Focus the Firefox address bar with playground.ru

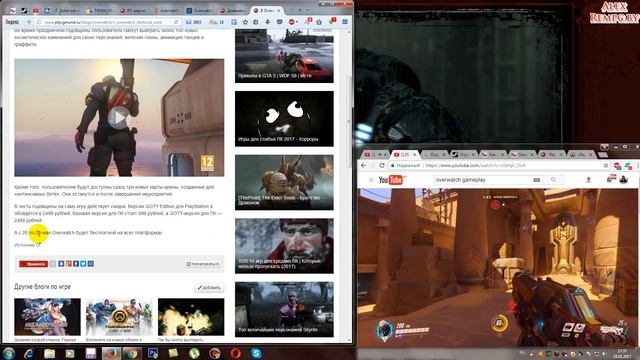pyautogui.click(x=105, y=22)
